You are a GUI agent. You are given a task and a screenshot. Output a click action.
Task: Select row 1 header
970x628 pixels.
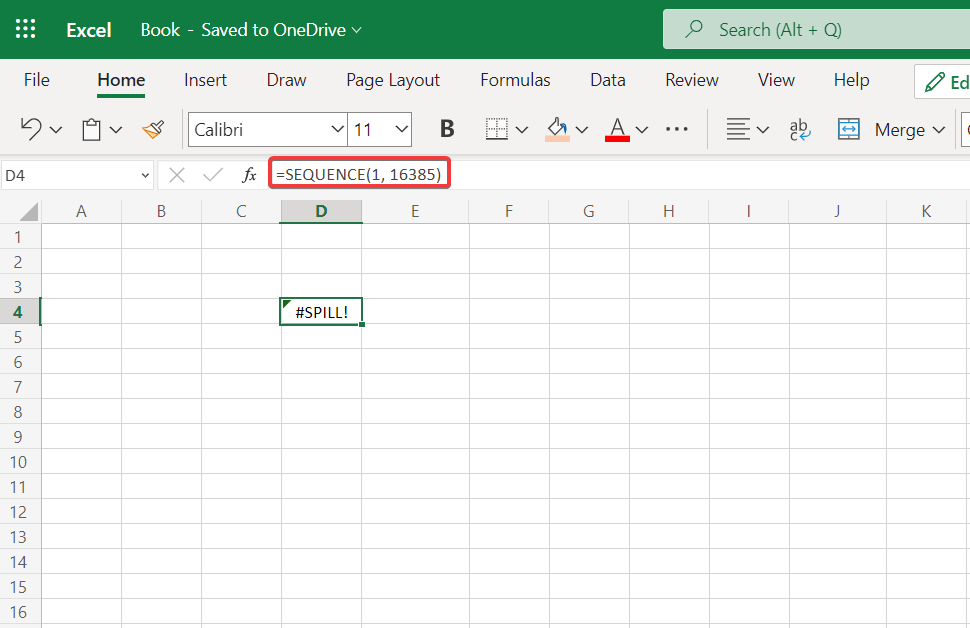coord(18,237)
